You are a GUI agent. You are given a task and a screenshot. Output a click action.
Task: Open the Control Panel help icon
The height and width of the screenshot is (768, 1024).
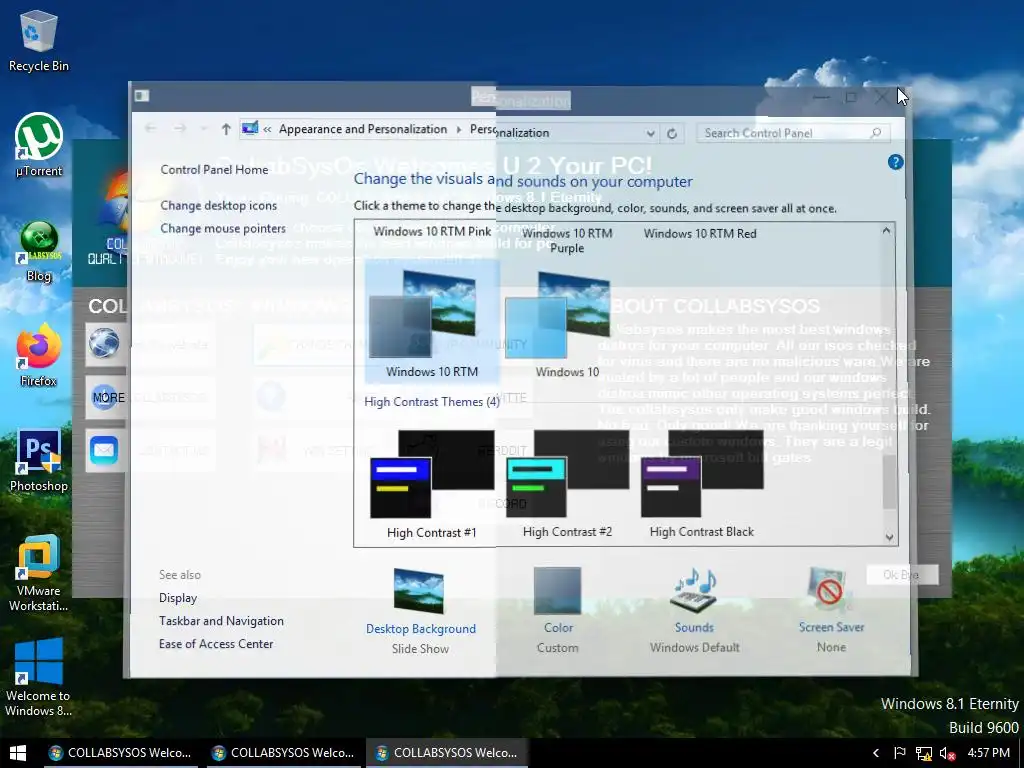(895, 162)
